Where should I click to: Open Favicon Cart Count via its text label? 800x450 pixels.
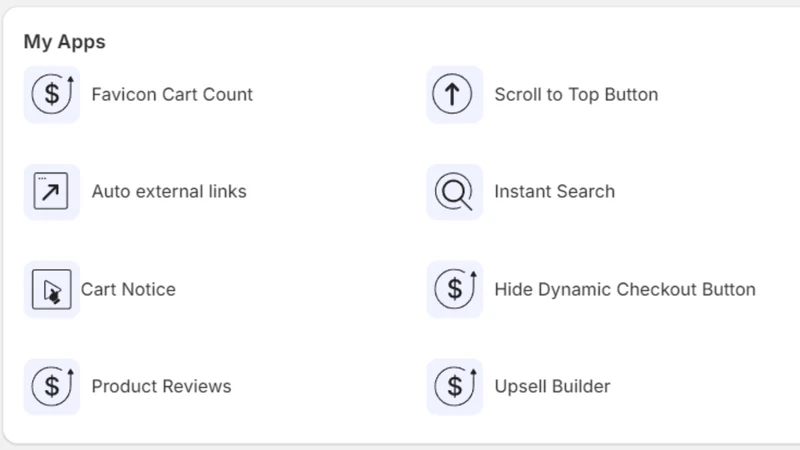coord(172,94)
